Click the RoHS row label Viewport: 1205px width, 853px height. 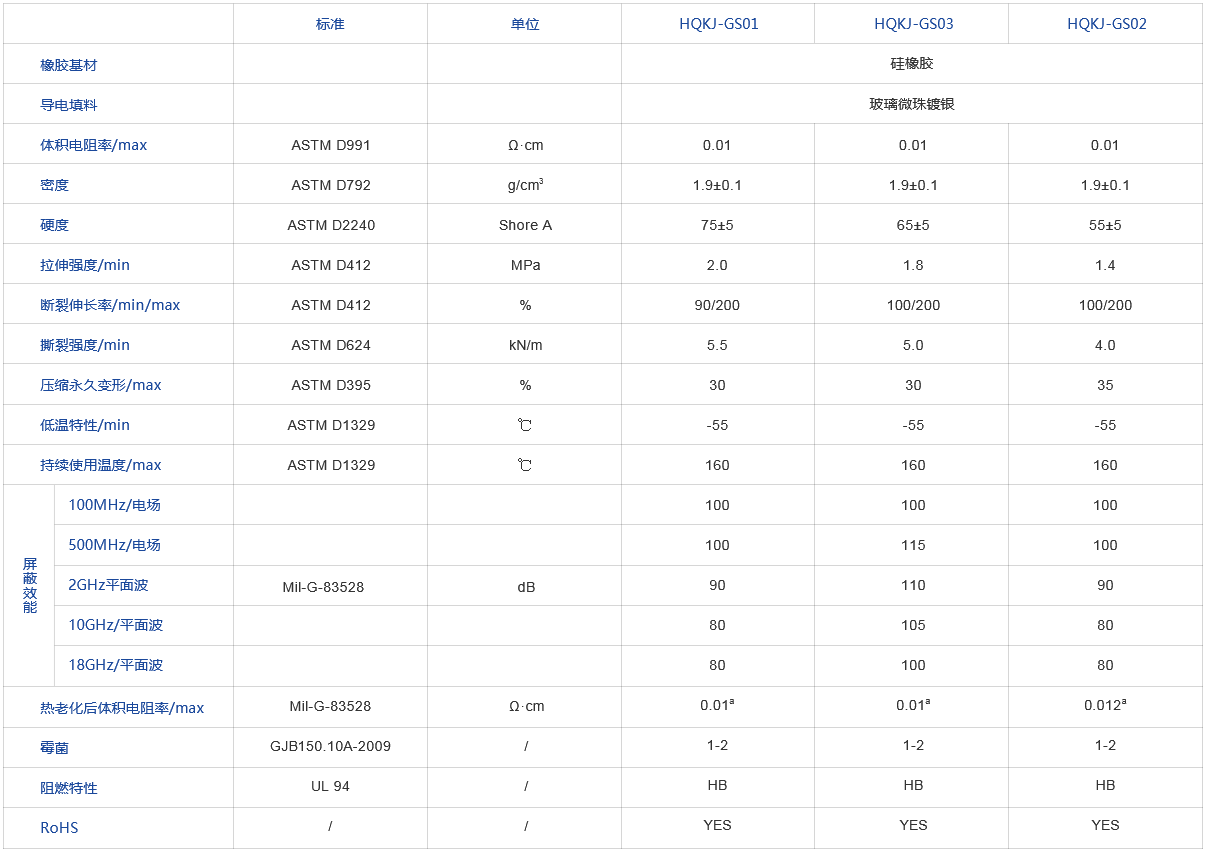coord(59,828)
